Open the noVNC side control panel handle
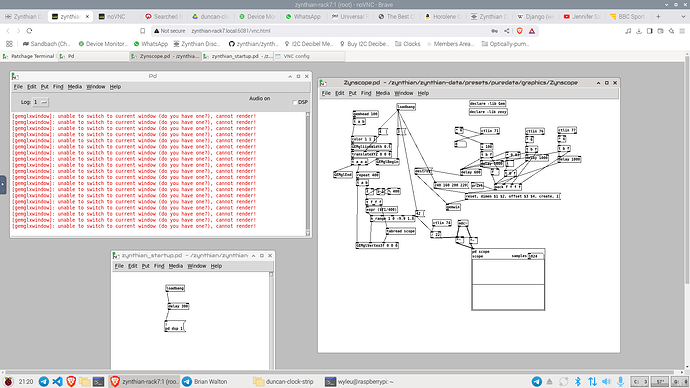690x388 pixels. click(3, 185)
